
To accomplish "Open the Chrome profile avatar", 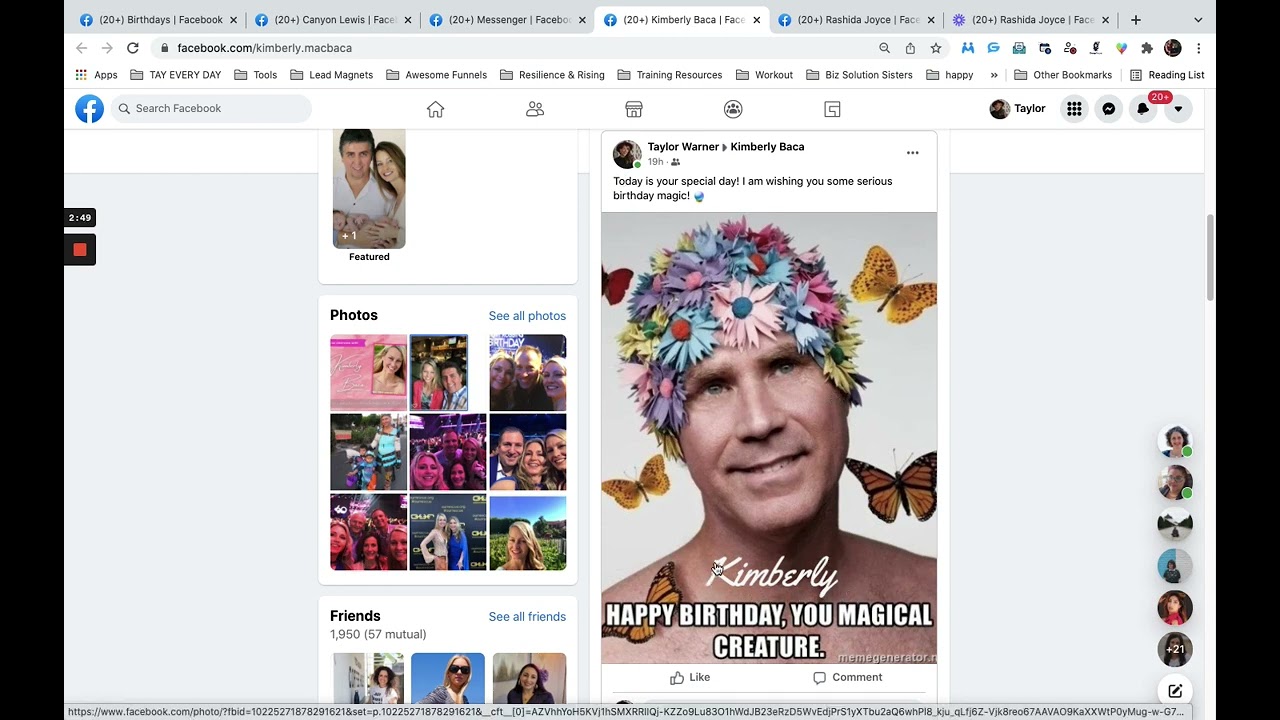I will 1173,48.
